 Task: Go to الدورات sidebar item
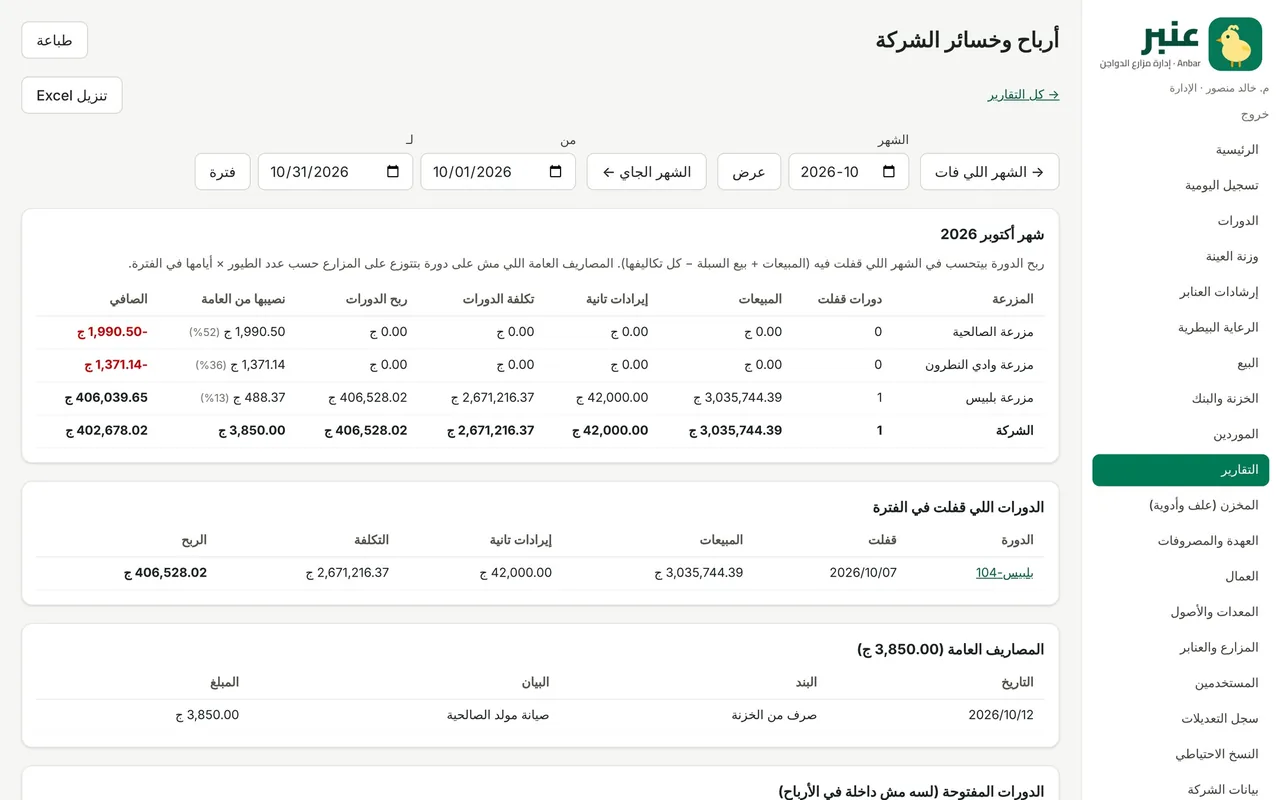pyautogui.click(x=1180, y=220)
